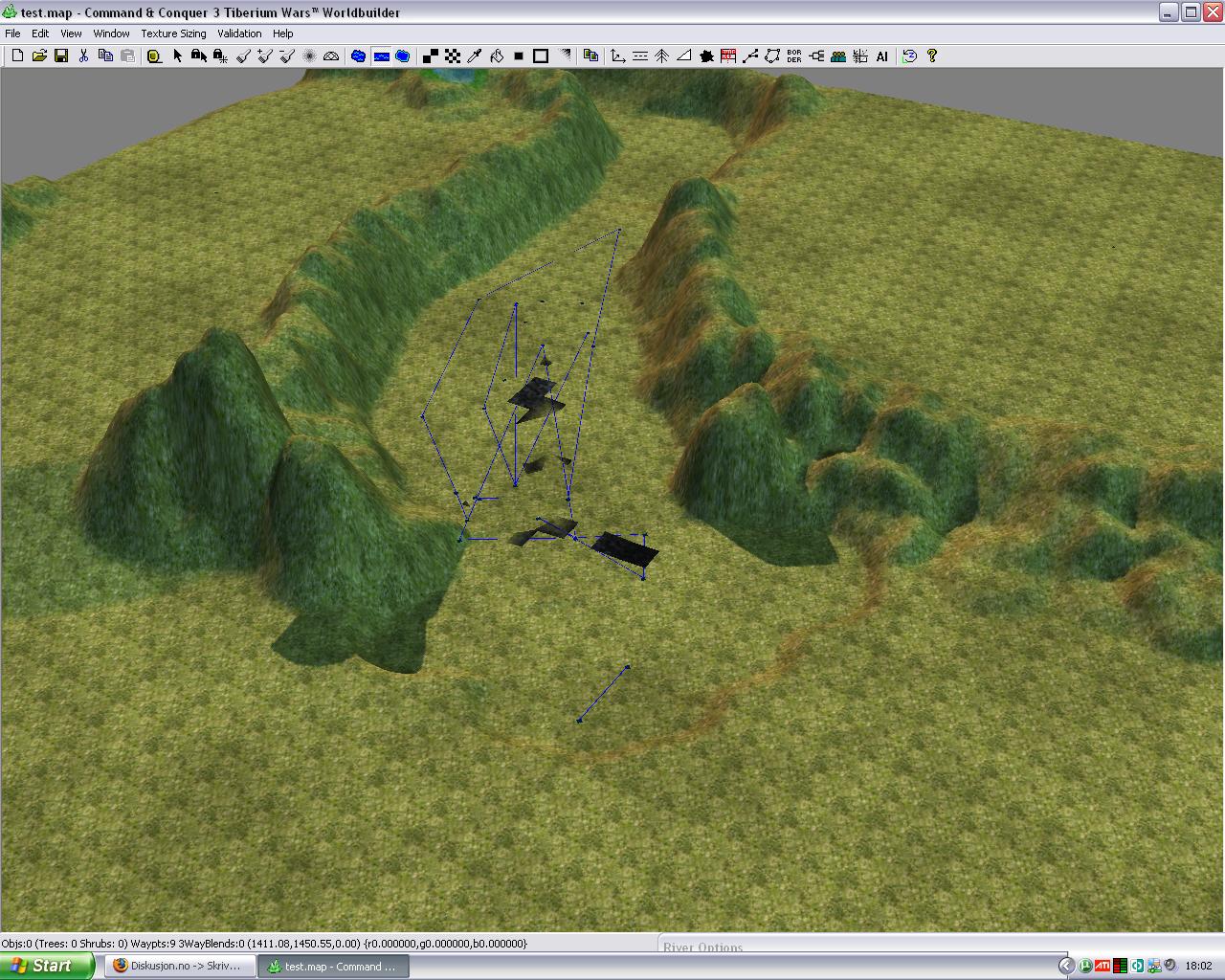Save the map with floppy disk icon
The image size is (1225, 980).
(61, 56)
